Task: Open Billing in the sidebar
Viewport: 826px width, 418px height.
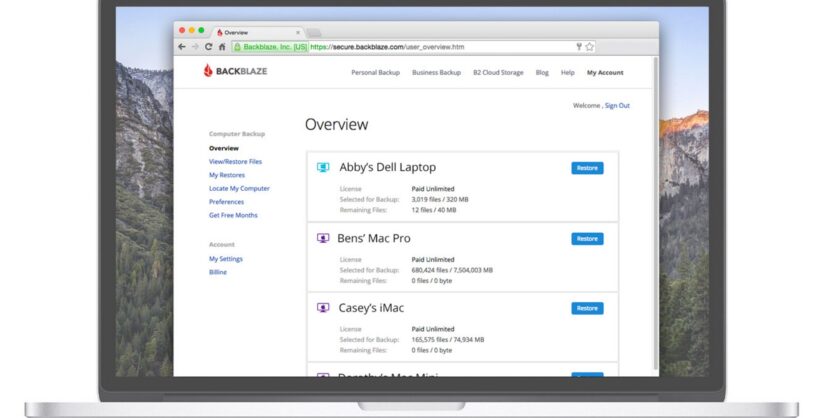Action: click(x=218, y=272)
